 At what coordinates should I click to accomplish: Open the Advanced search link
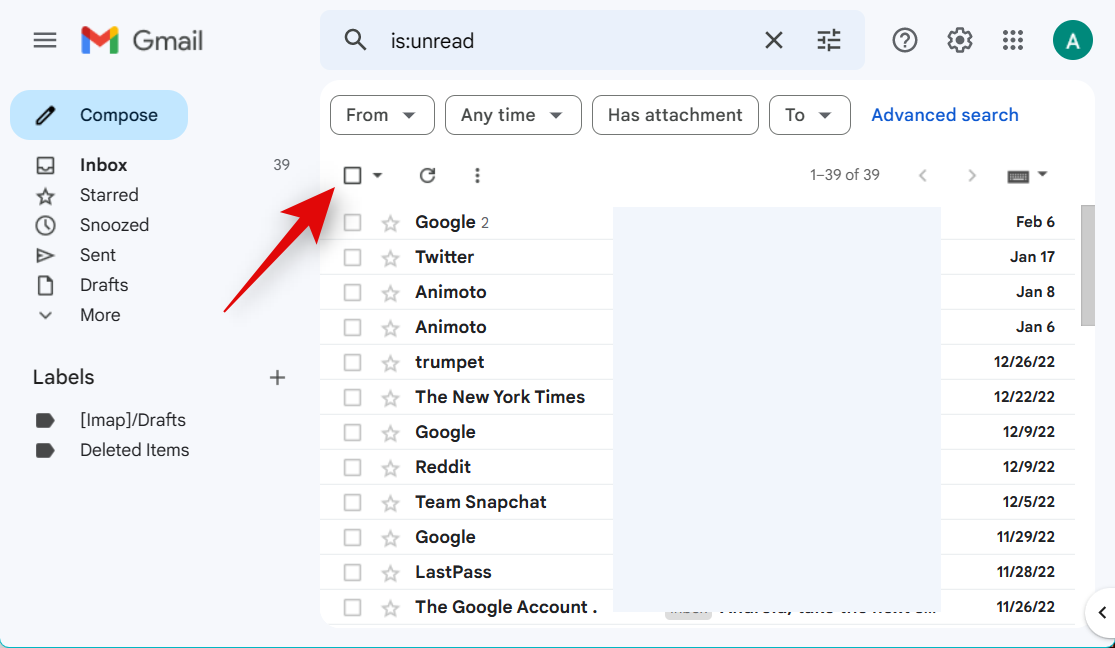coord(944,115)
